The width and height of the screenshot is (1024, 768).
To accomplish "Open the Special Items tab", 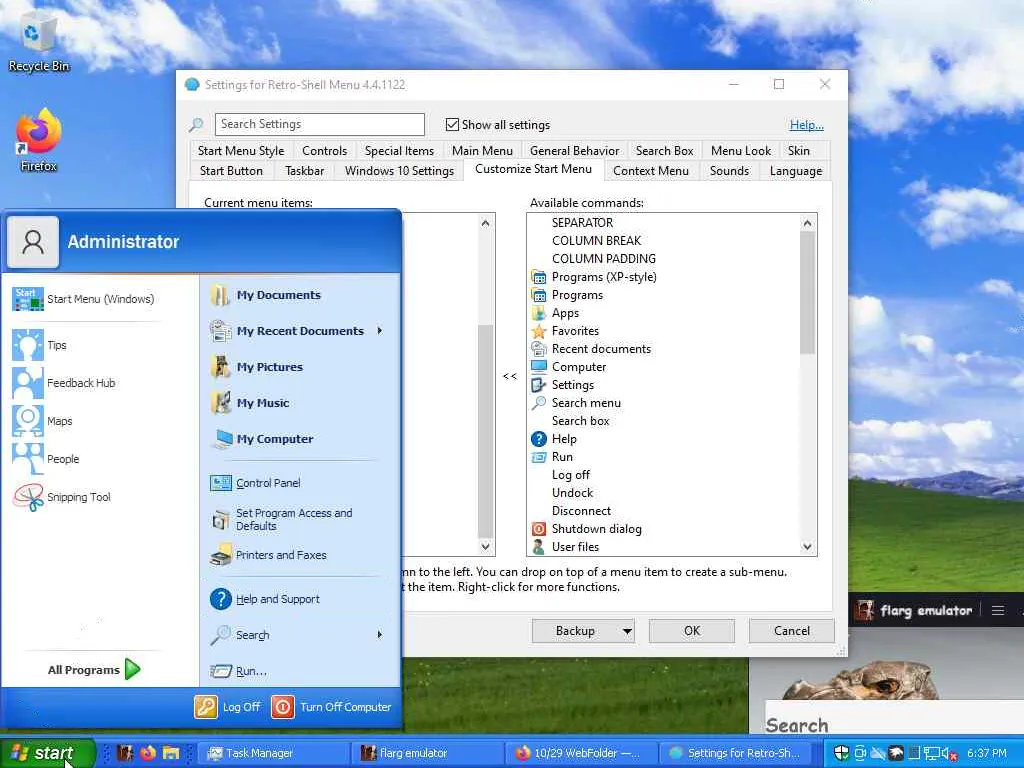I will coord(399,151).
